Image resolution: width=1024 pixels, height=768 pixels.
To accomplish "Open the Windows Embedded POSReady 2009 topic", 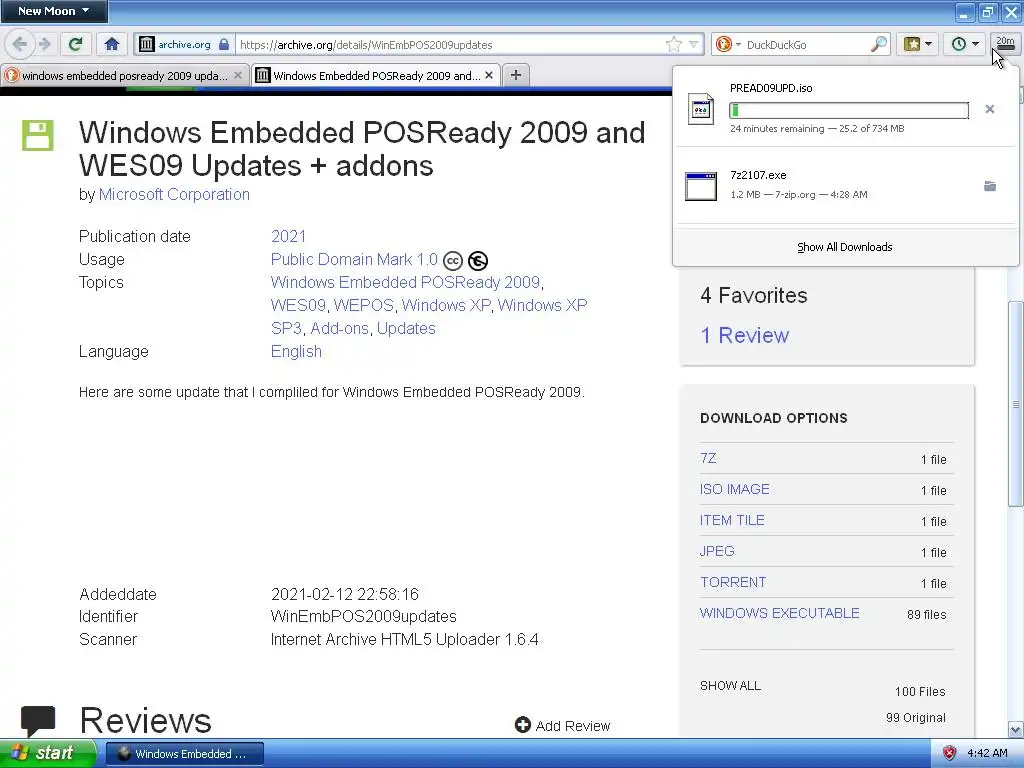I will tap(405, 282).
